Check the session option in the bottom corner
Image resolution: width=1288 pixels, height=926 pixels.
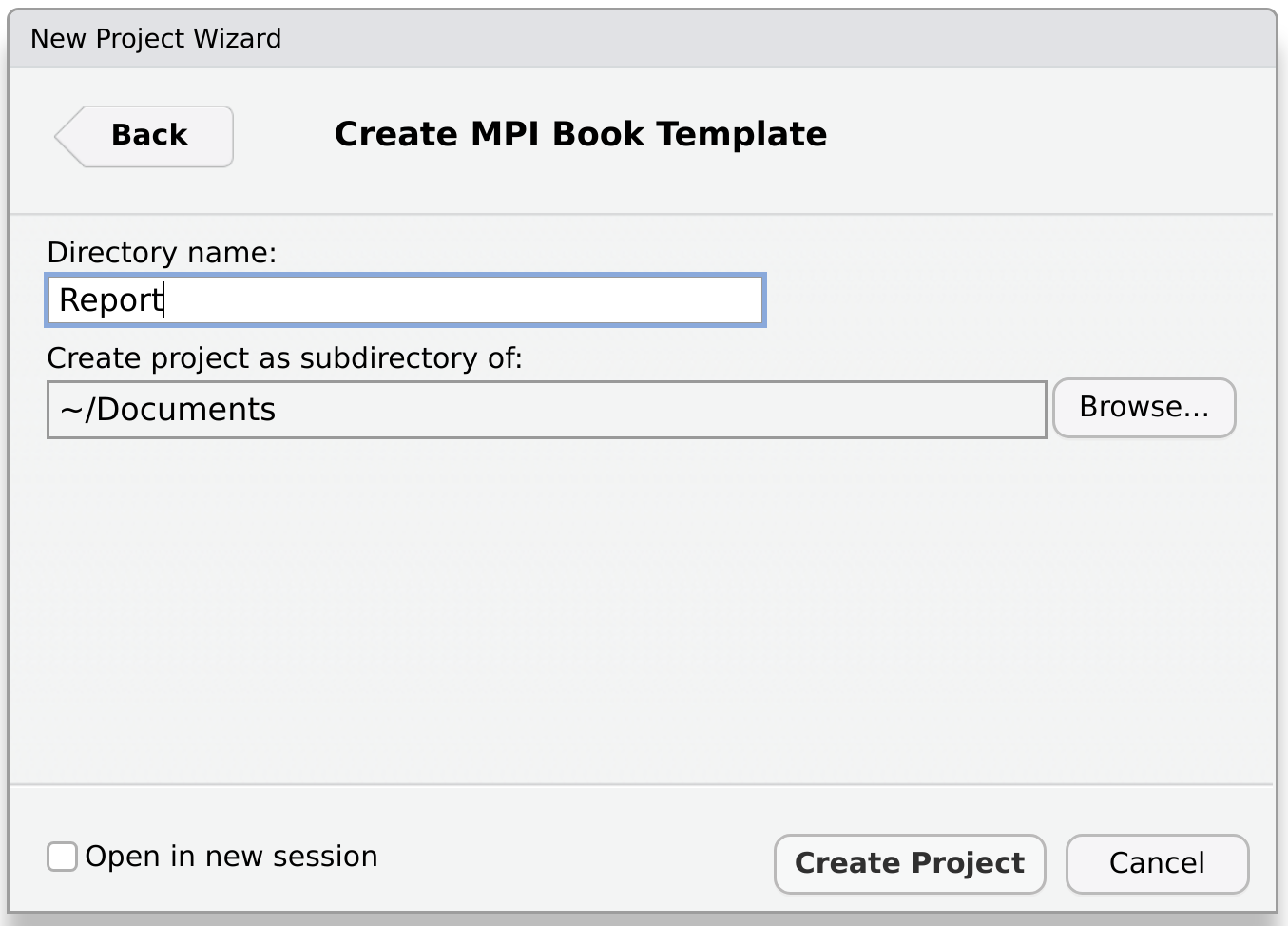[62, 856]
